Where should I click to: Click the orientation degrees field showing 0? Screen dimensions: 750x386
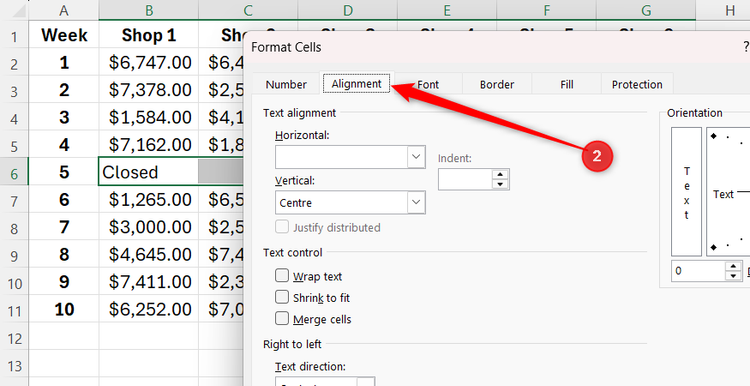[699, 271]
